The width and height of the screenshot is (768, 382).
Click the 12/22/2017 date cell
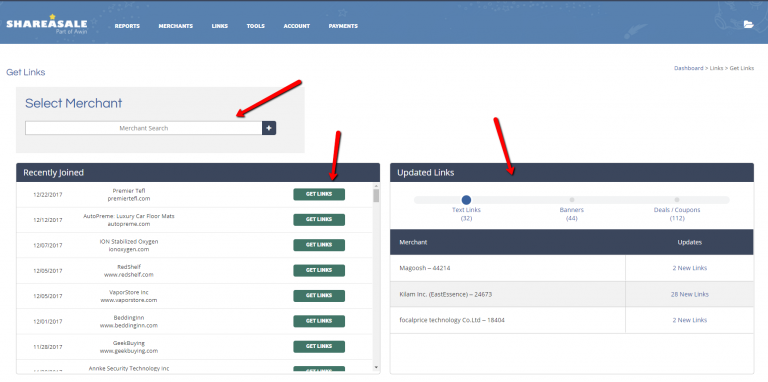tap(48, 194)
